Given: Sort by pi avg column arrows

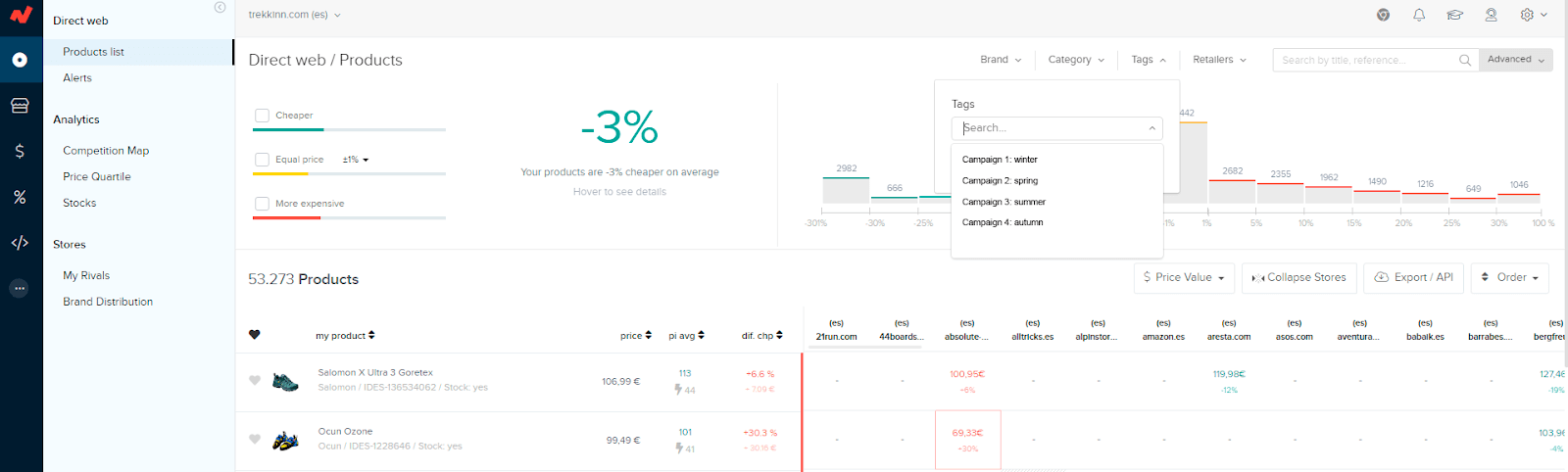Looking at the screenshot, I should coord(701,335).
